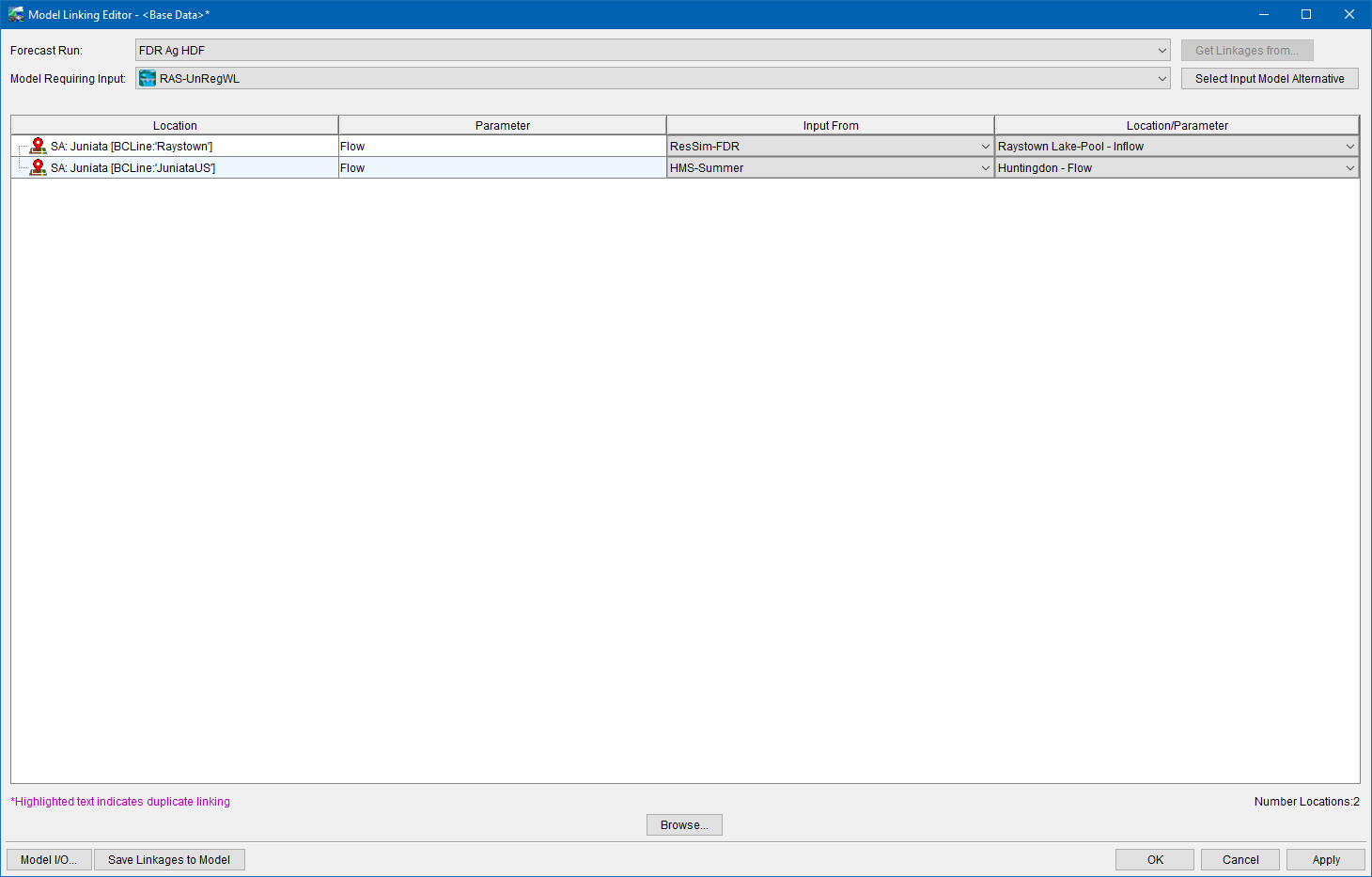Viewport: 1372px width, 877px height.
Task: Click the RAS-UnRegWL model icon
Action: 148,79
